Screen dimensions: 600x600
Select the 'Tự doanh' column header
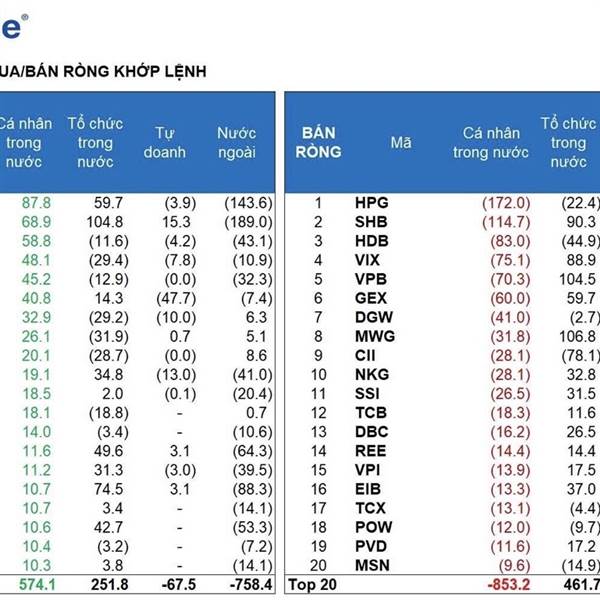coord(165,143)
